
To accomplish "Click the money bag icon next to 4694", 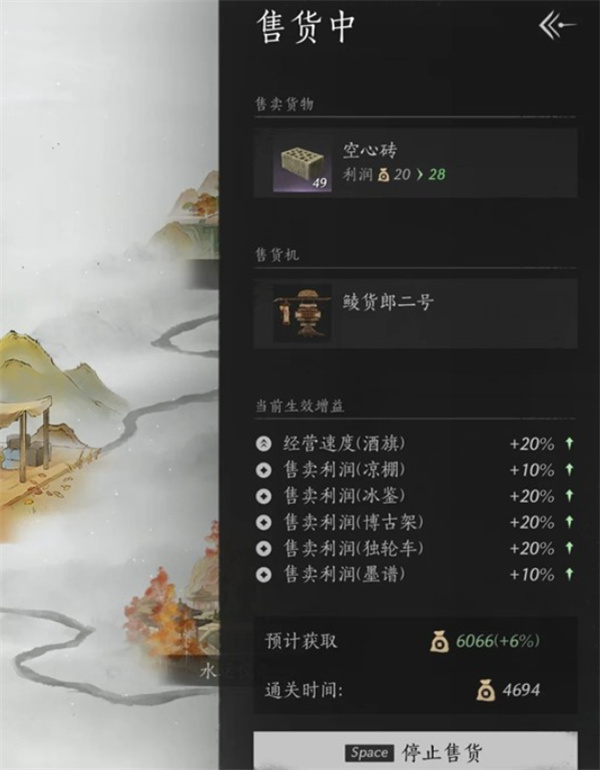I will point(485,690).
